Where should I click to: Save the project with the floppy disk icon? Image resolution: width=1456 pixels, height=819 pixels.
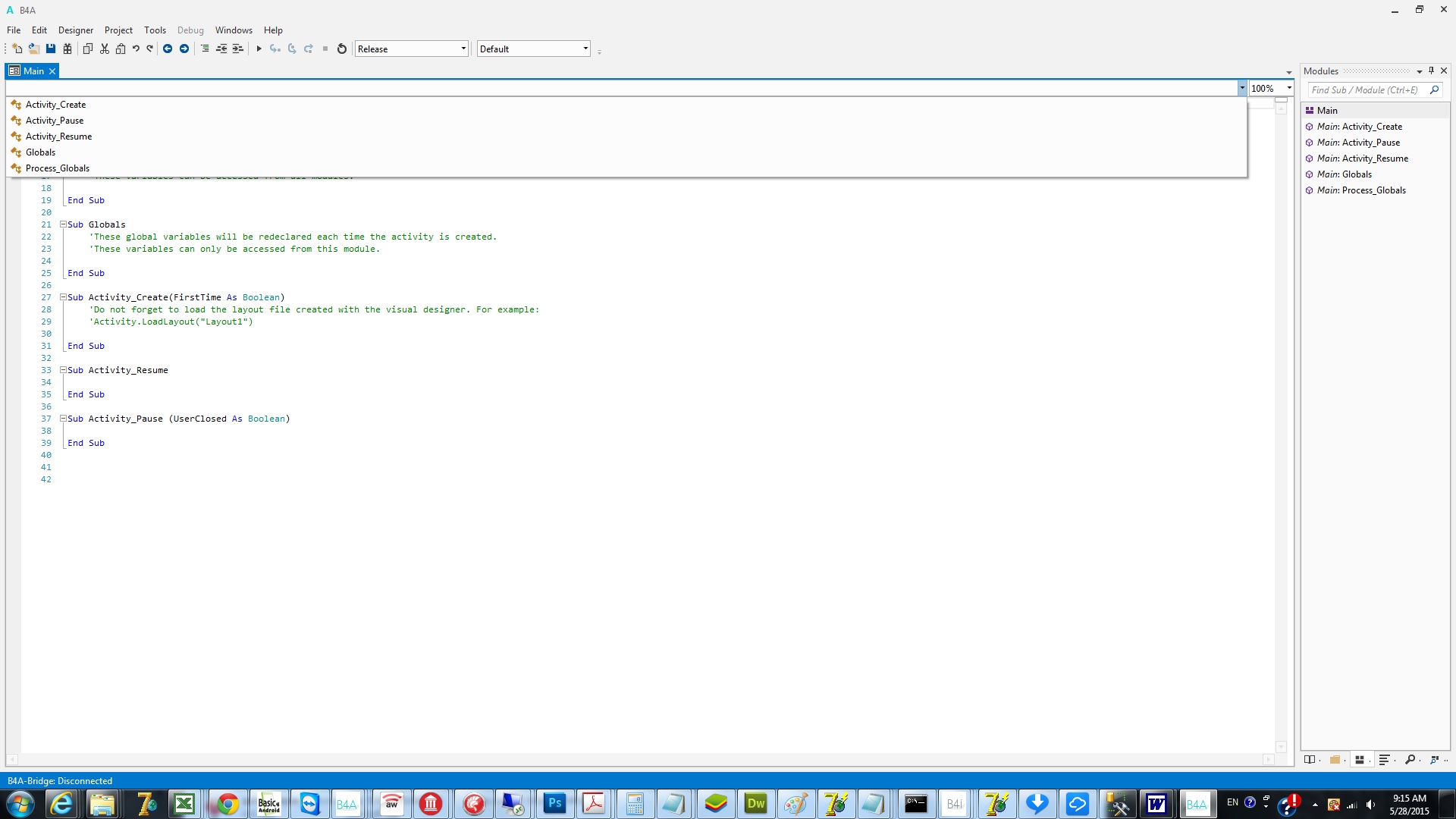[x=51, y=49]
